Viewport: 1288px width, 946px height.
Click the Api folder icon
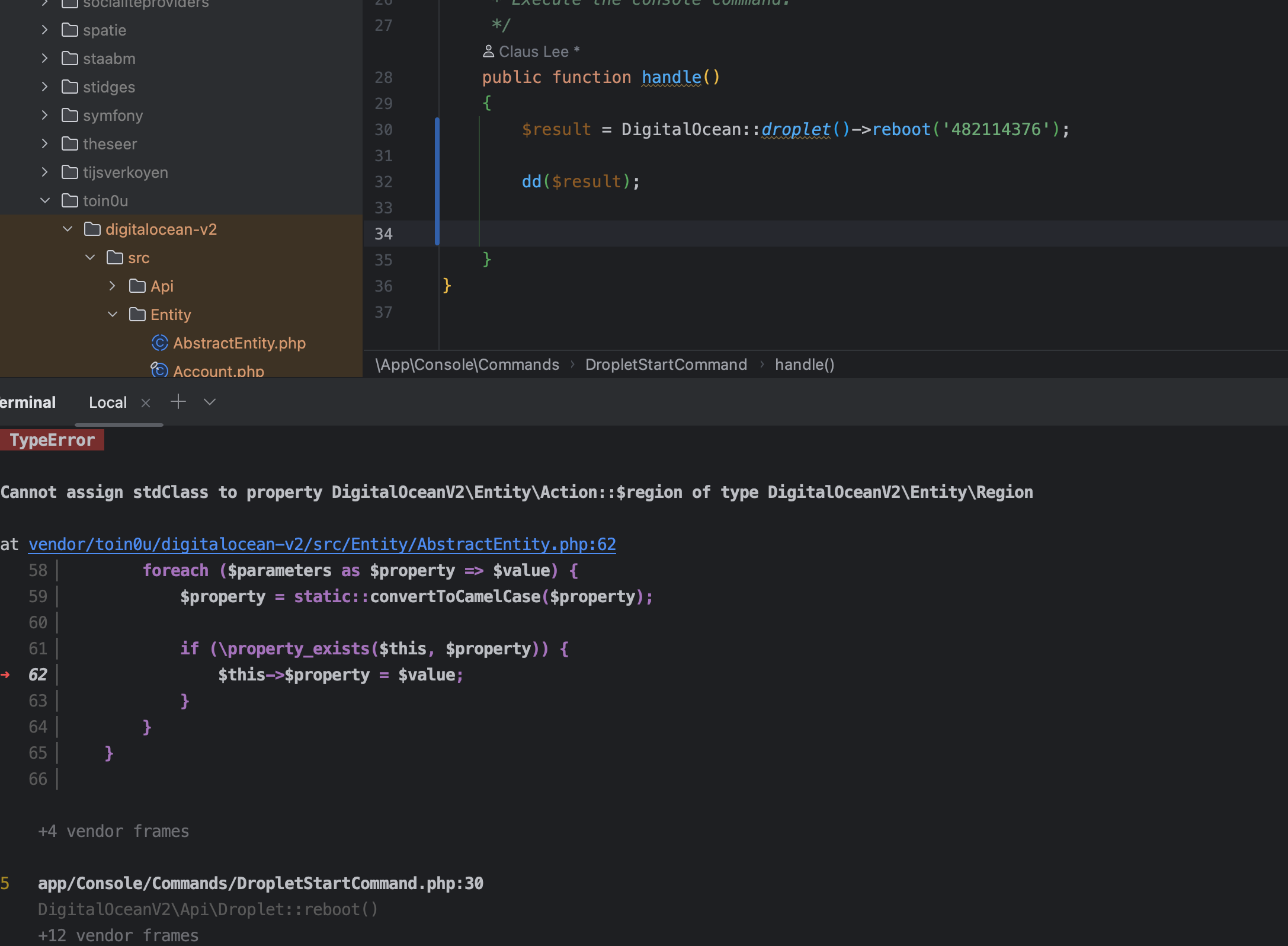[x=137, y=286]
